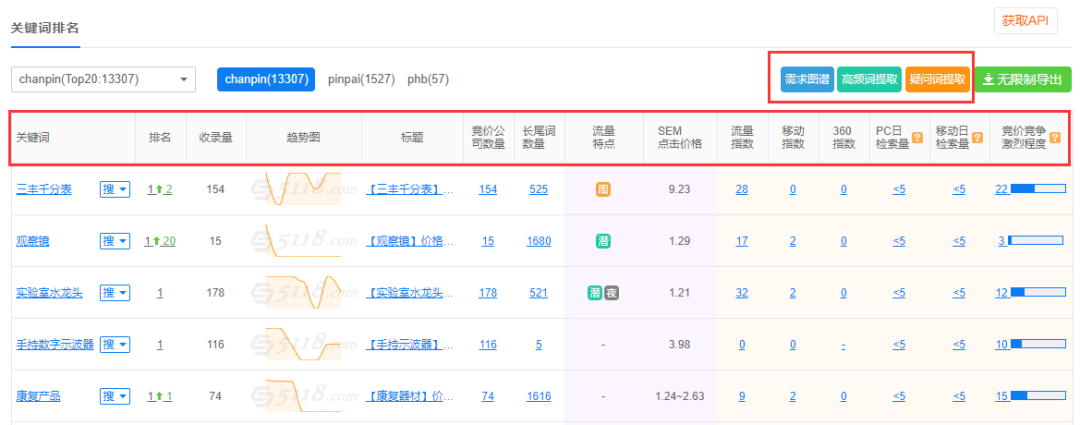This screenshot has height=425, width=1080.
Task: Click 流量指数 value 32
Action: click(742, 293)
